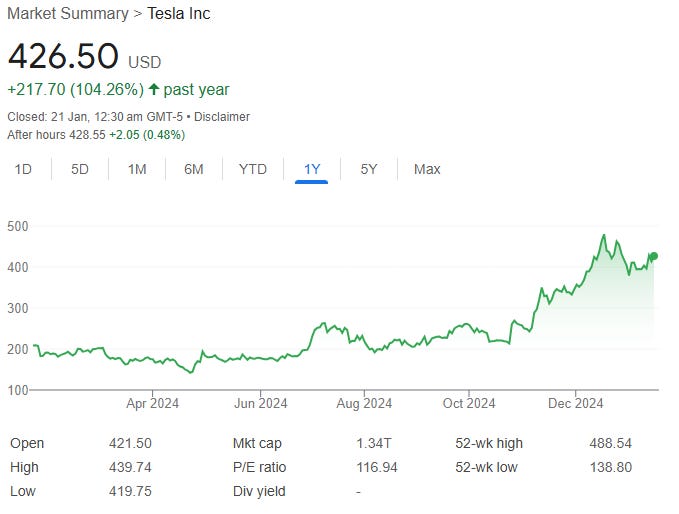Click the P/E ratio value 116.94

(x=377, y=467)
